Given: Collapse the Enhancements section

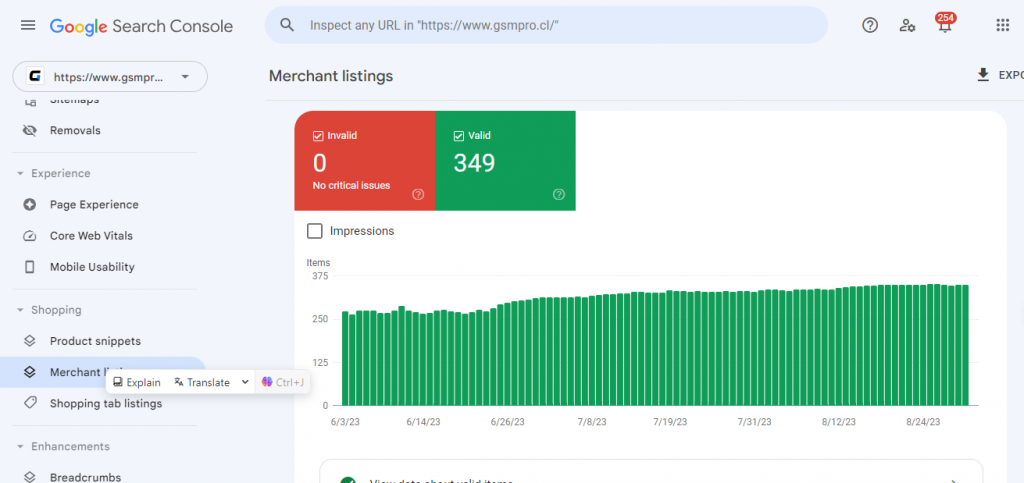Looking at the screenshot, I should coord(20,446).
